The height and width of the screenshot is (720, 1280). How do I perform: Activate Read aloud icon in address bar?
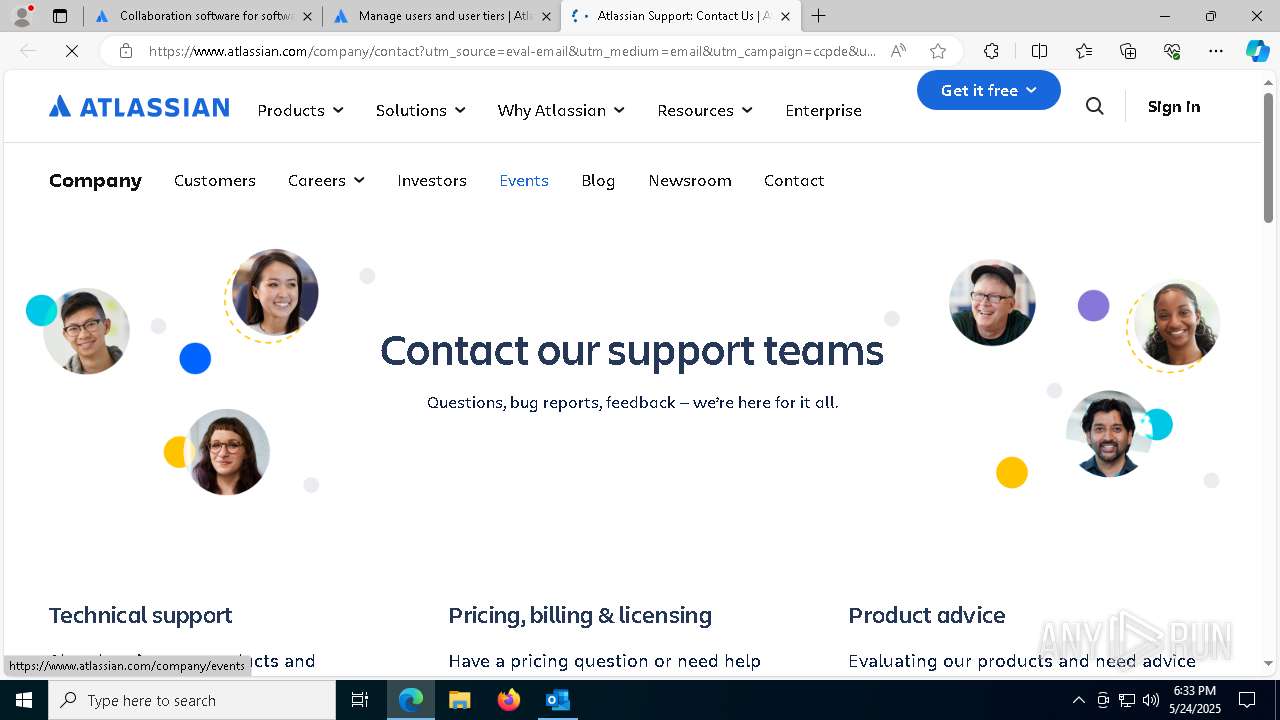click(898, 51)
